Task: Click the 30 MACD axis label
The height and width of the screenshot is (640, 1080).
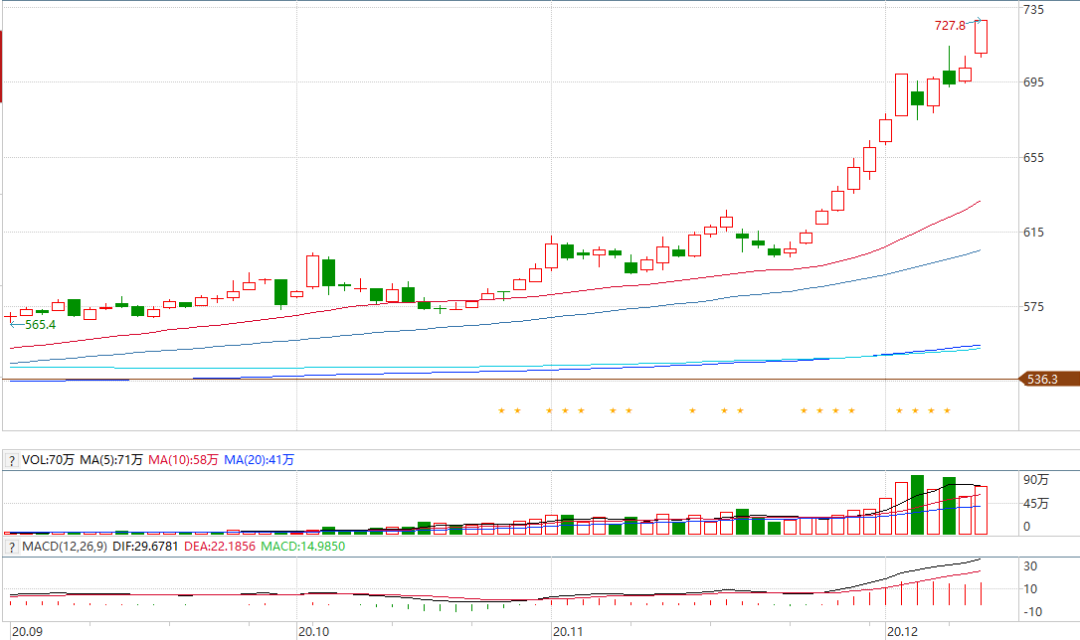Action: click(x=1030, y=566)
